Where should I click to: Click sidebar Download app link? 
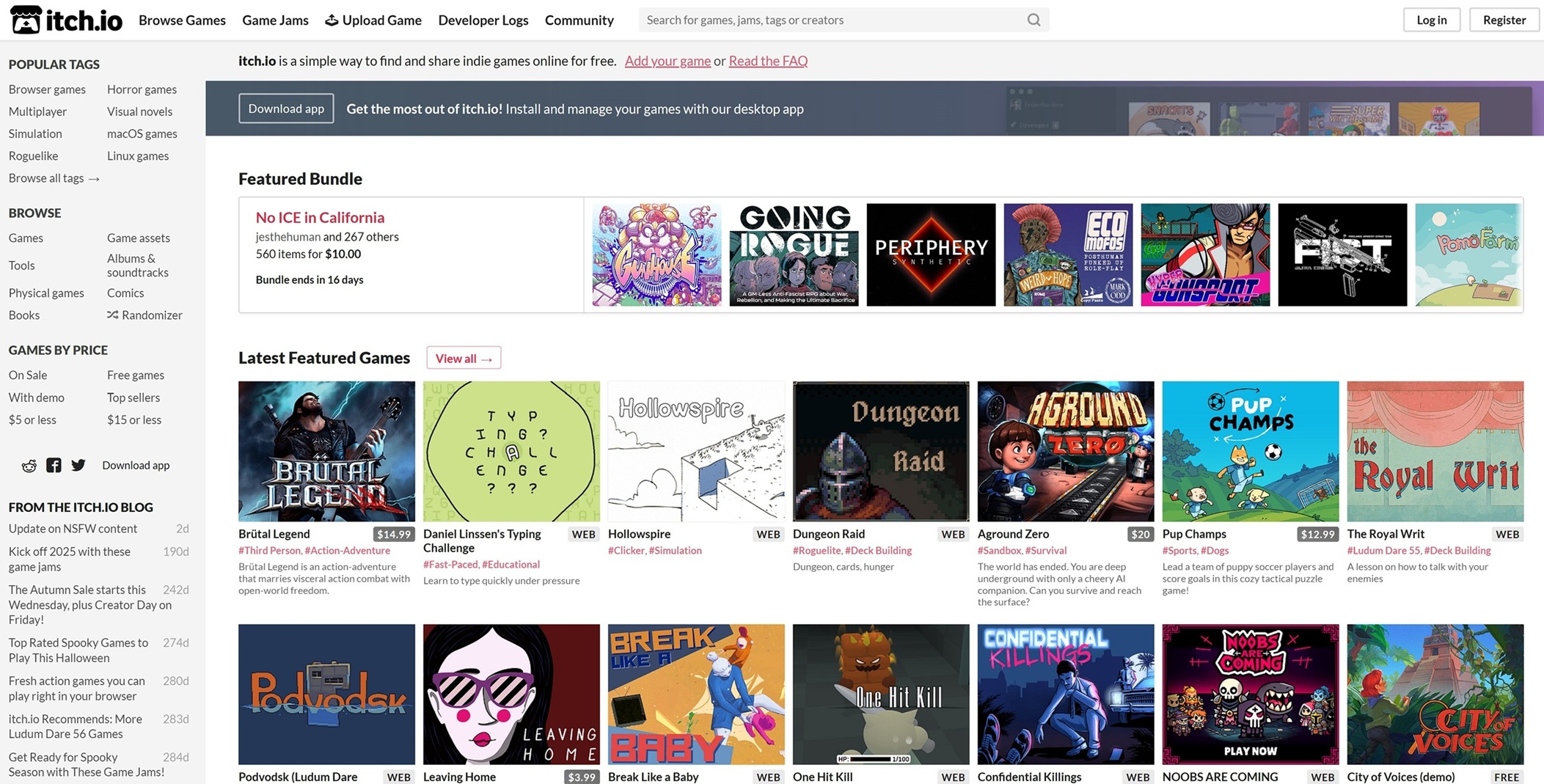coord(136,465)
